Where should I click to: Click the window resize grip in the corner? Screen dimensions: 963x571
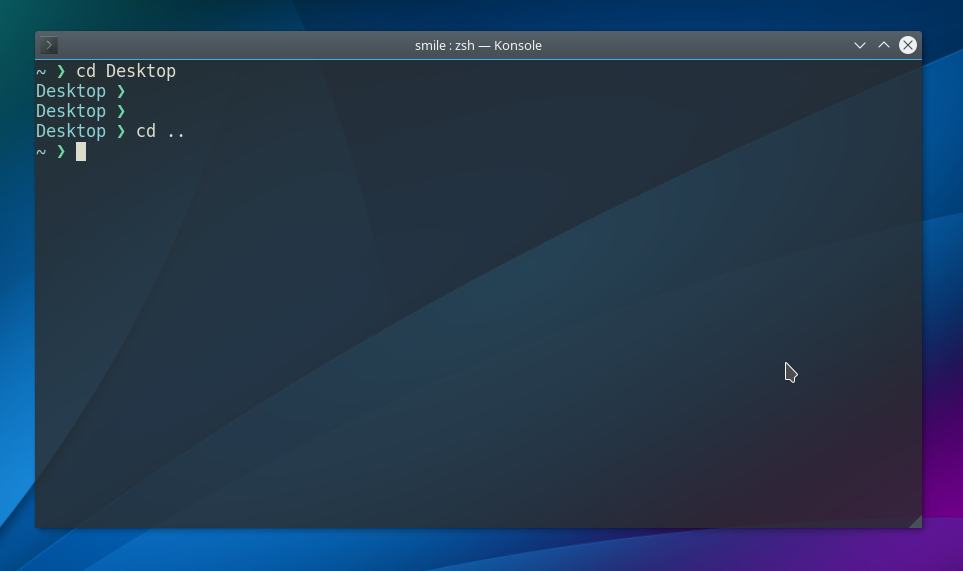(x=915, y=521)
